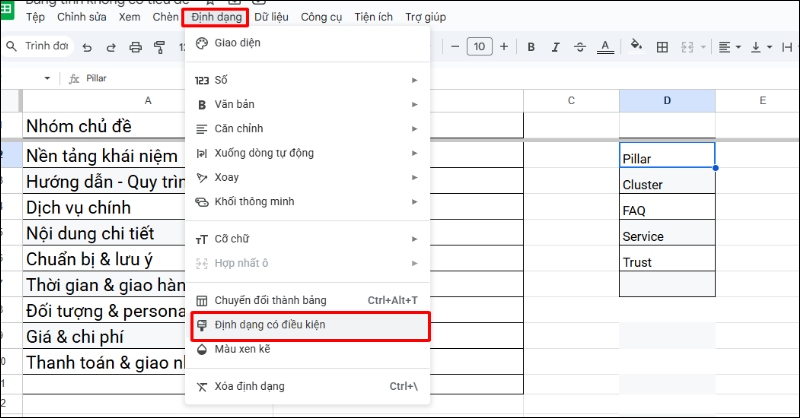Select the cell containing Cluster
The image size is (800, 418).
click(667, 181)
